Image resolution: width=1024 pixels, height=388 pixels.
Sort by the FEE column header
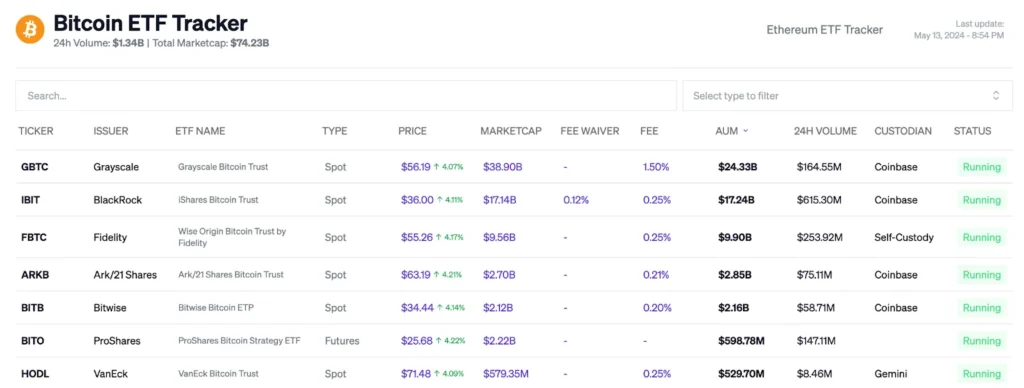649,131
